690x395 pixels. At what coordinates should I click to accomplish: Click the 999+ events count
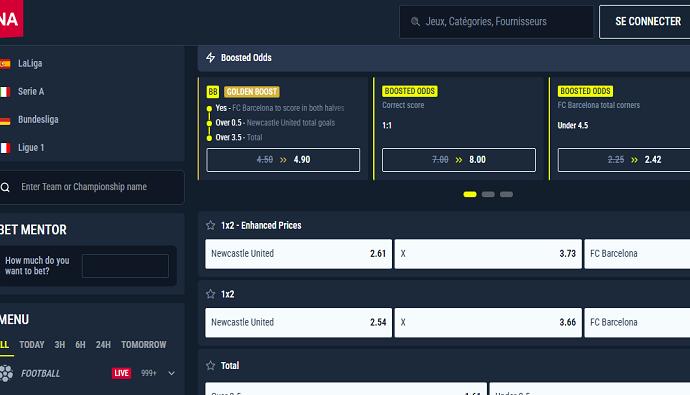click(149, 373)
